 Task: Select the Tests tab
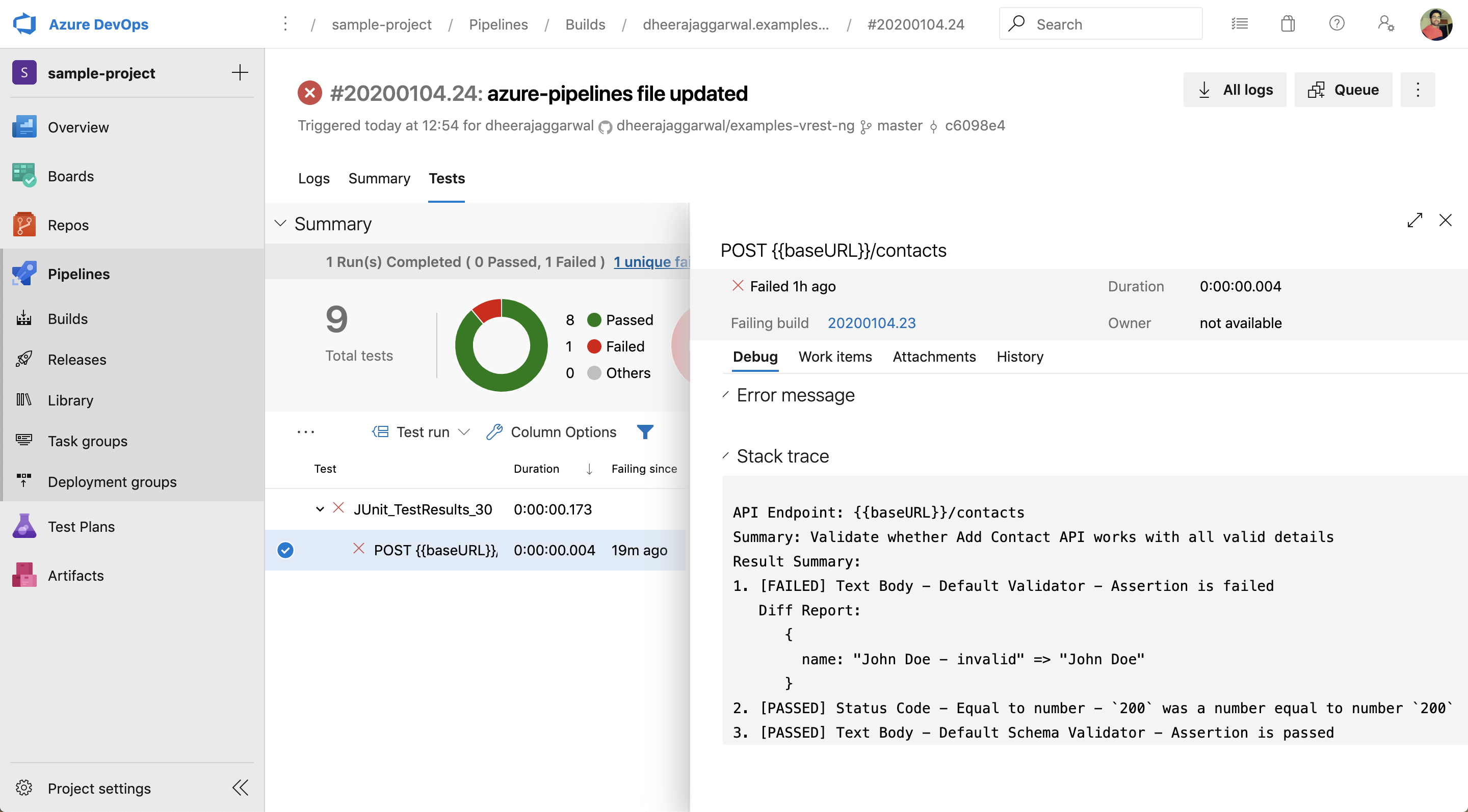point(447,178)
